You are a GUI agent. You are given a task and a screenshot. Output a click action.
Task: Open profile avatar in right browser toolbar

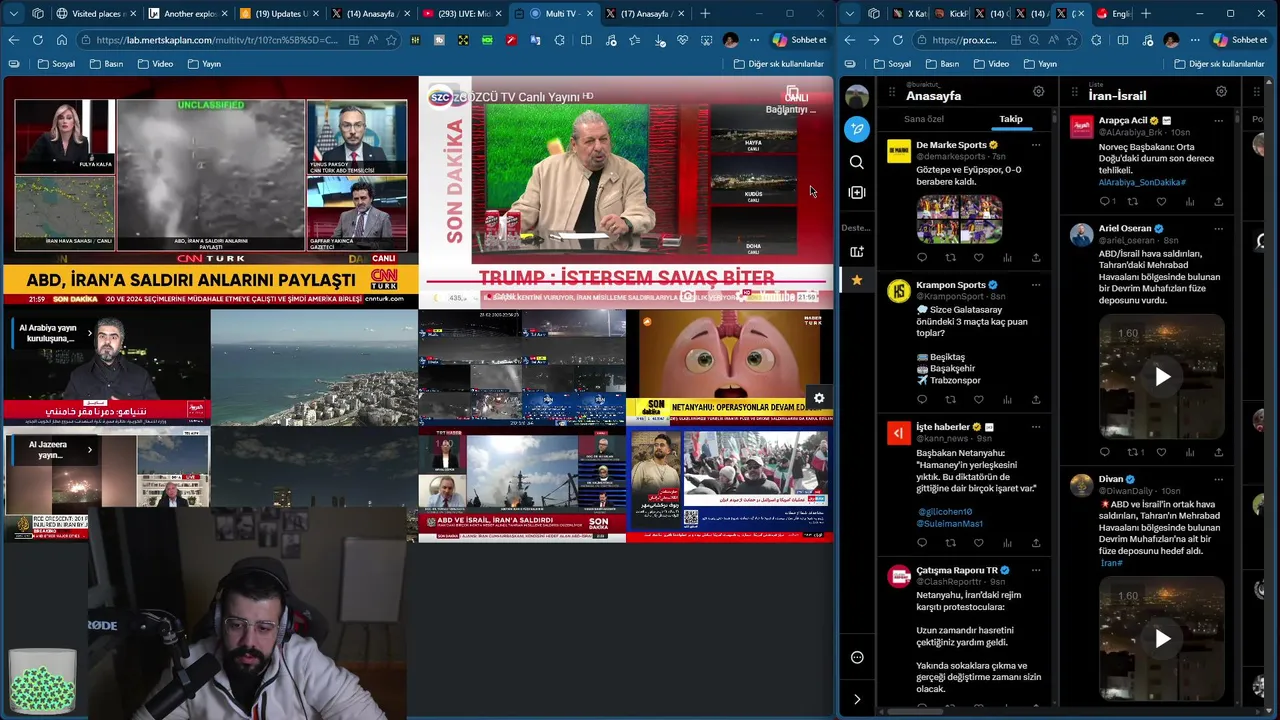[1171, 40]
